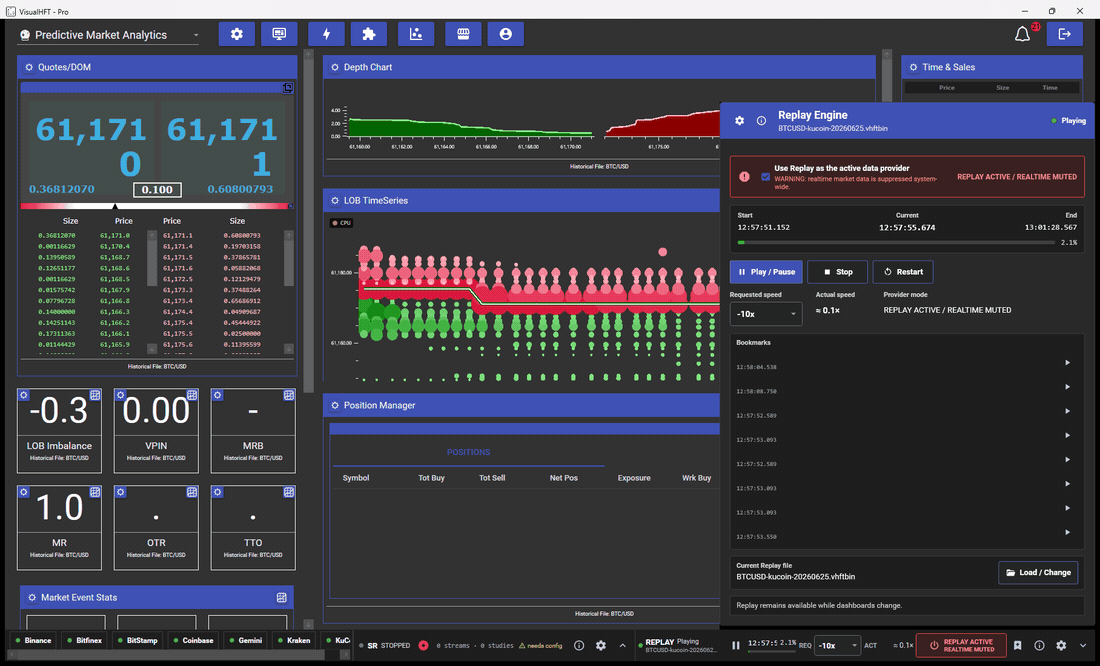Click the Load / Change file button
Viewport: 1100px width, 666px height.
click(1038, 573)
